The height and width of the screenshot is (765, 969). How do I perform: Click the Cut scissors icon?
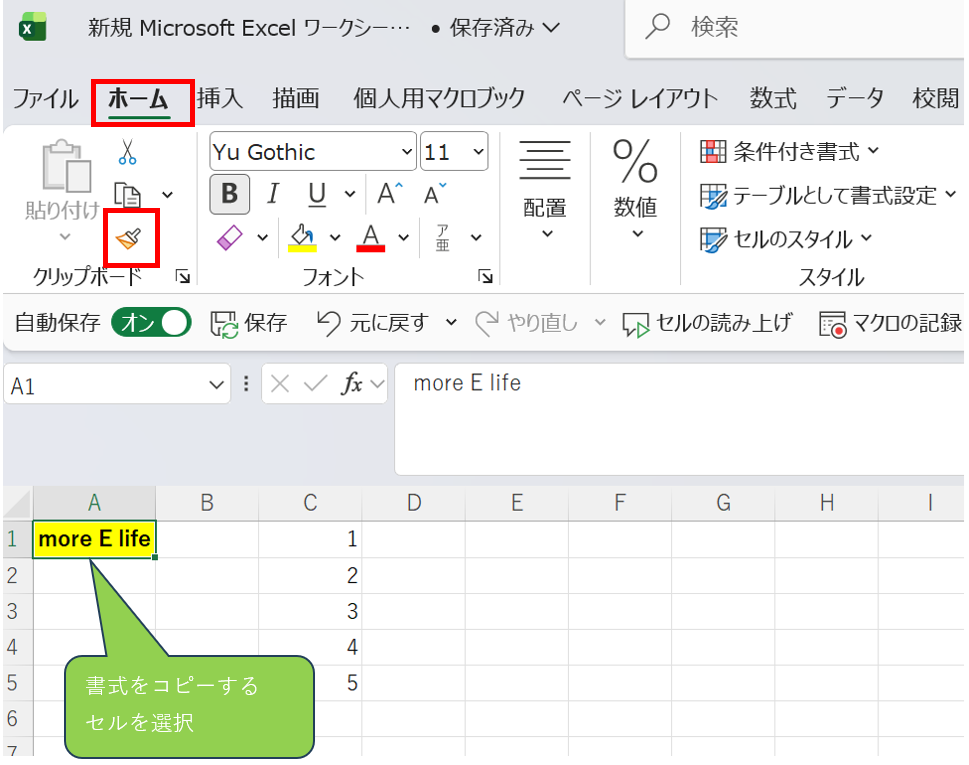127,153
